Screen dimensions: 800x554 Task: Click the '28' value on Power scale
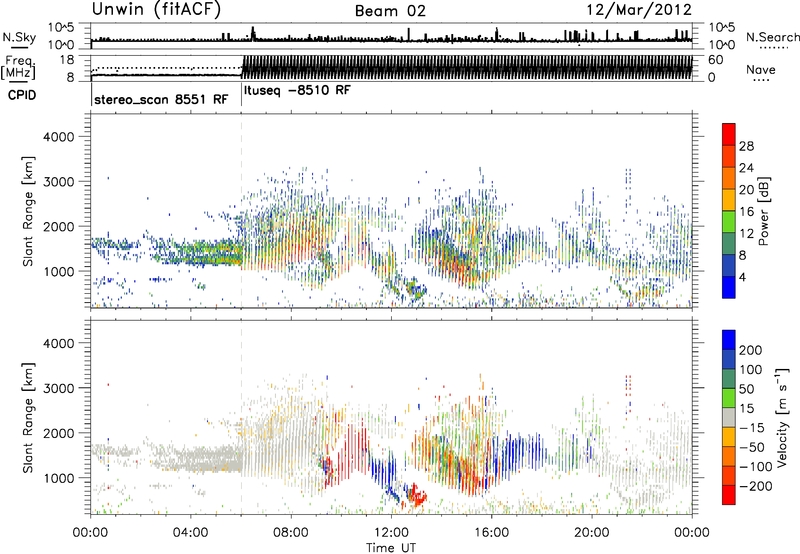[746, 146]
